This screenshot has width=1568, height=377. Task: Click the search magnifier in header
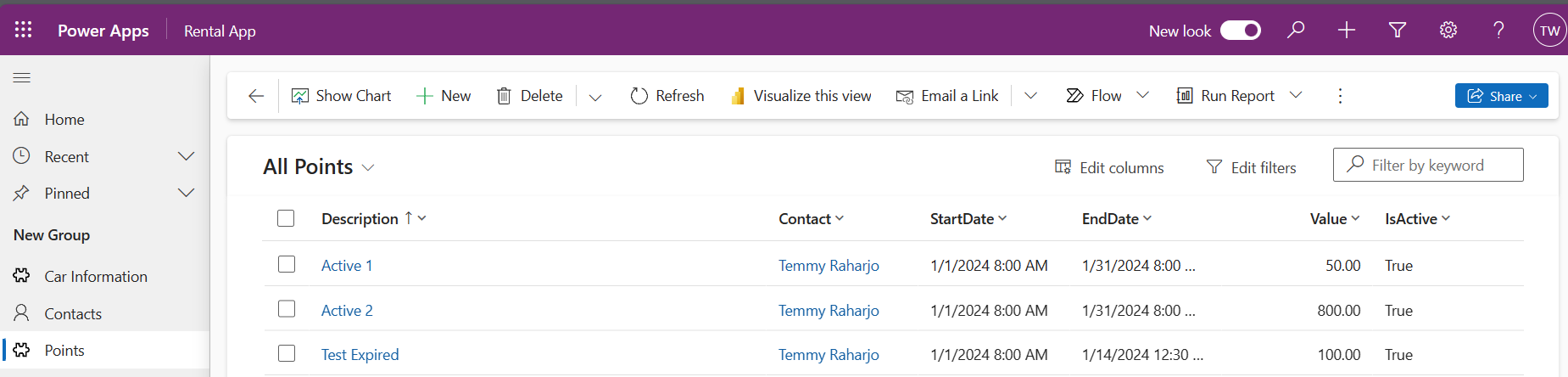1296,31
